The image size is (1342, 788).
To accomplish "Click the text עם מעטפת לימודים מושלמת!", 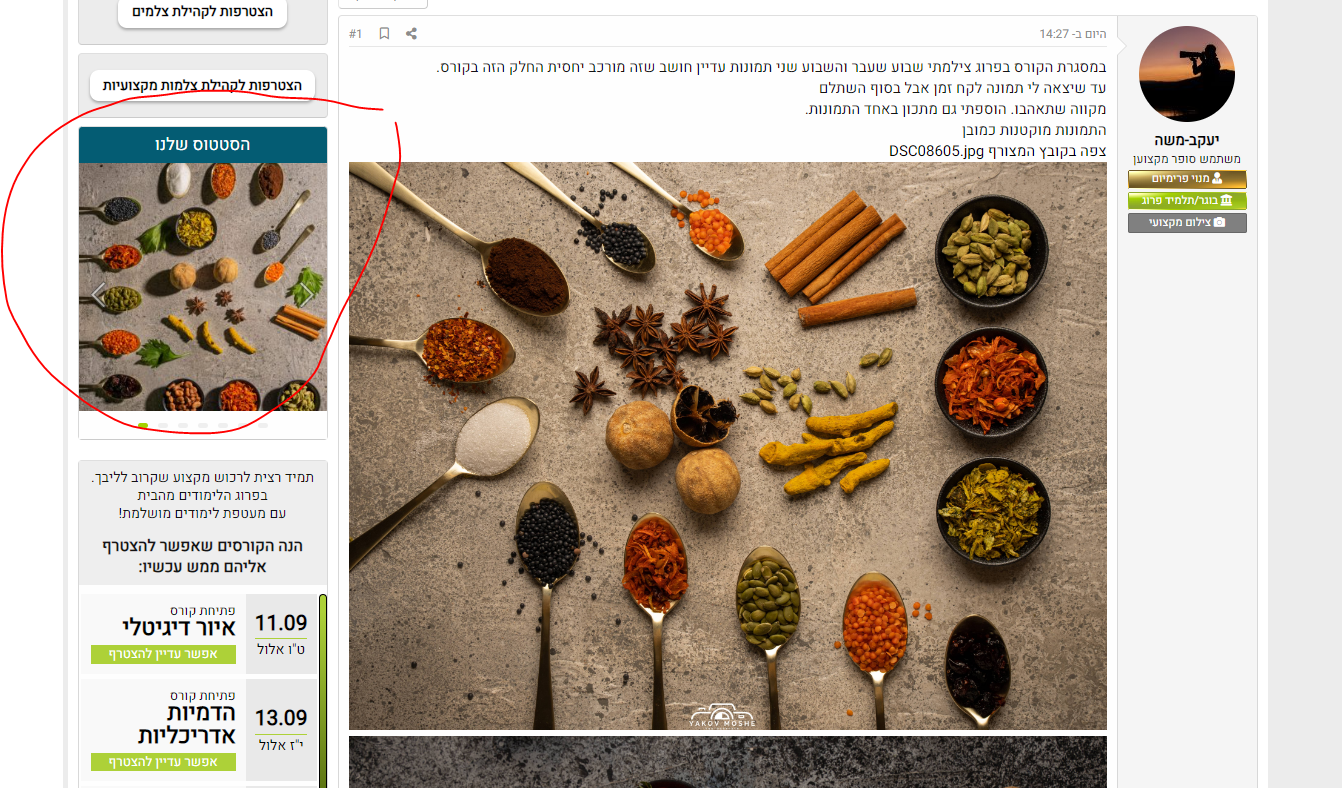I will (x=203, y=513).
